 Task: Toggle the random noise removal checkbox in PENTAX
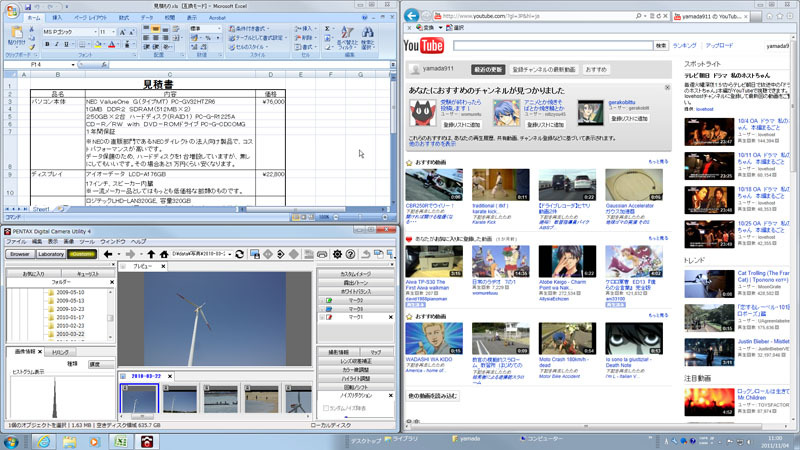click(x=326, y=408)
